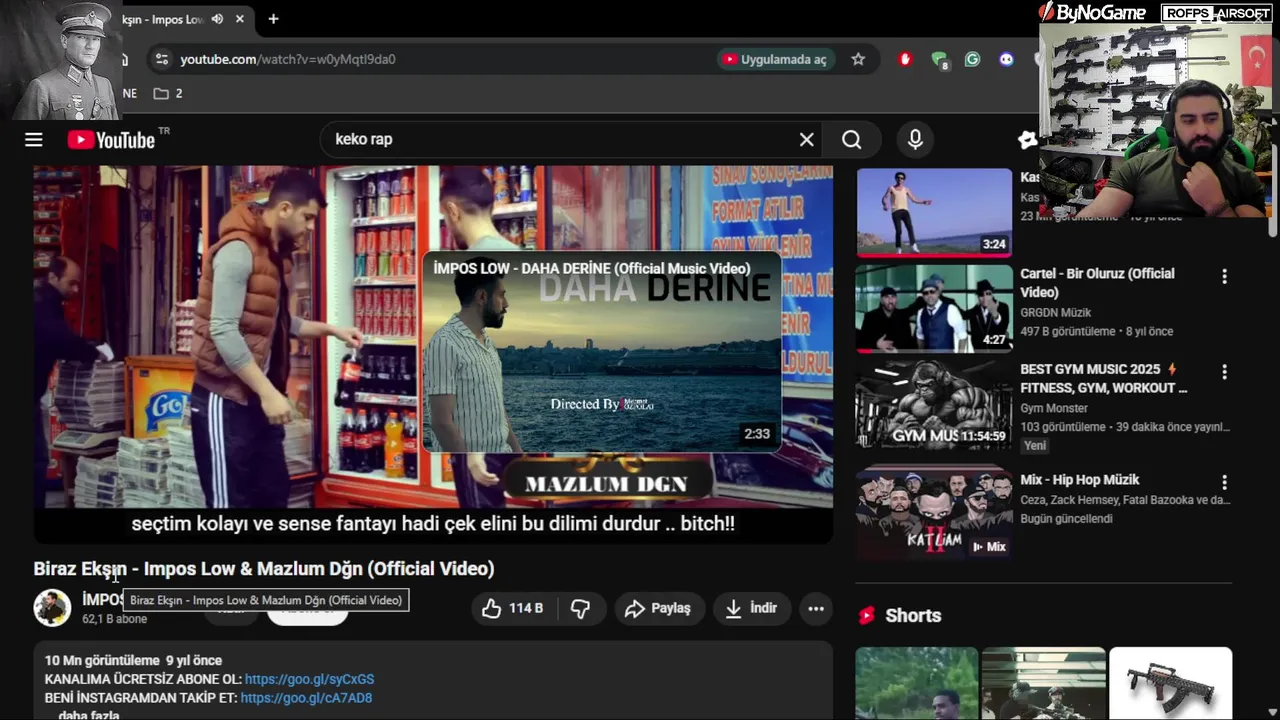1280x720 pixels.
Task: Click the 'Mix - Hip Hop Müzik' title
Action: 1079,480
